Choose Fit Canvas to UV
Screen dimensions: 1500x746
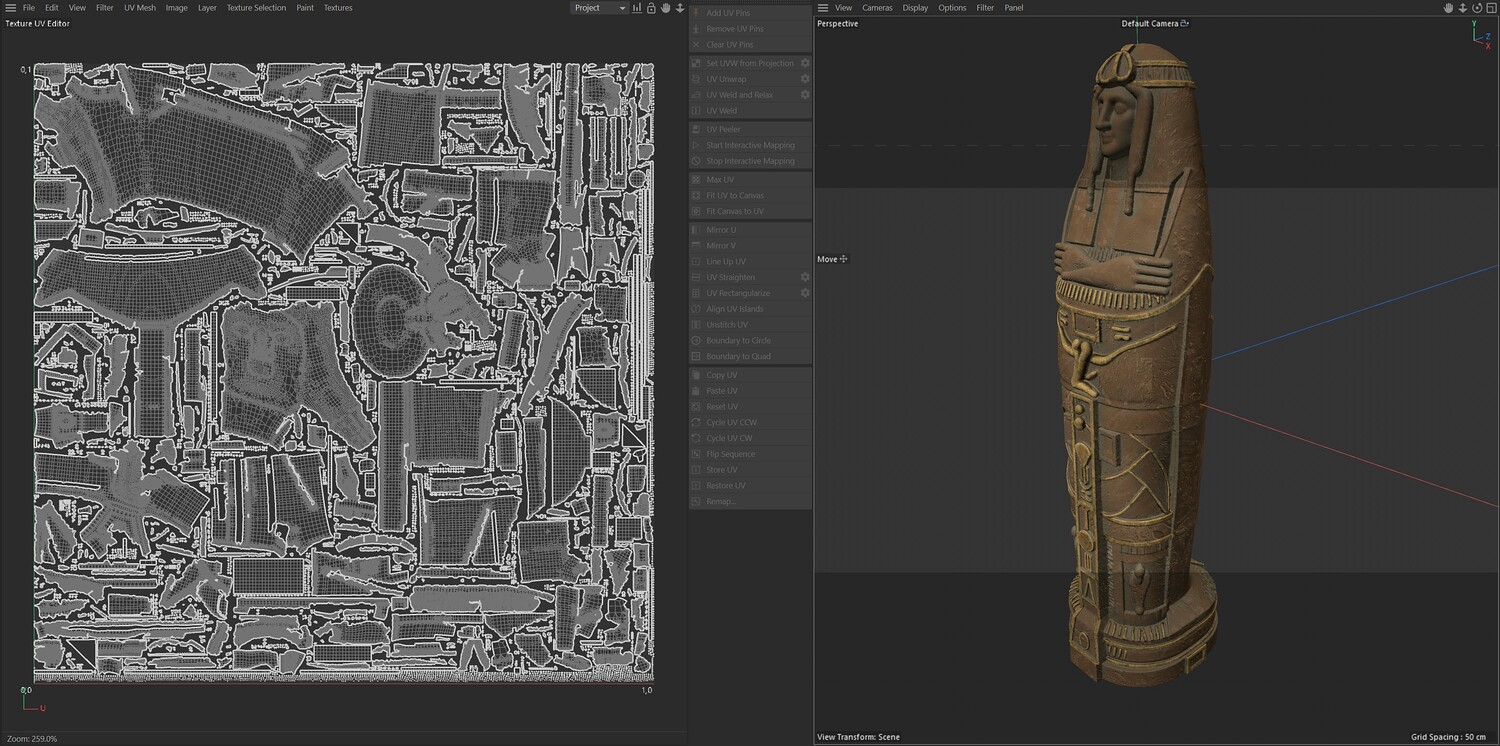tap(750, 211)
